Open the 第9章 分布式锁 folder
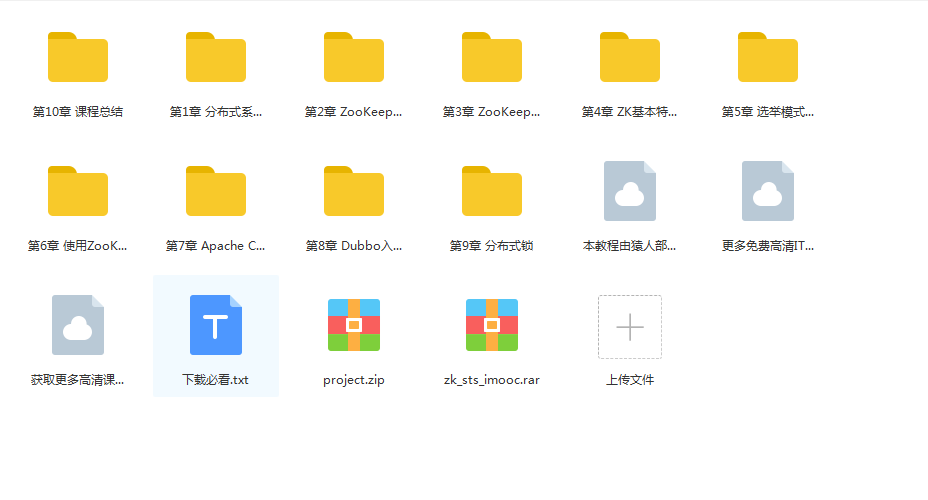Viewport: 928px width, 500px height. tap(492, 192)
